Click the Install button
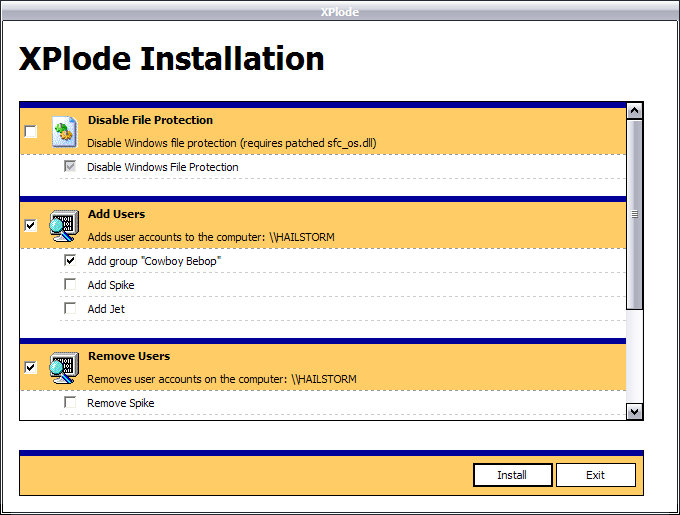 click(x=513, y=475)
